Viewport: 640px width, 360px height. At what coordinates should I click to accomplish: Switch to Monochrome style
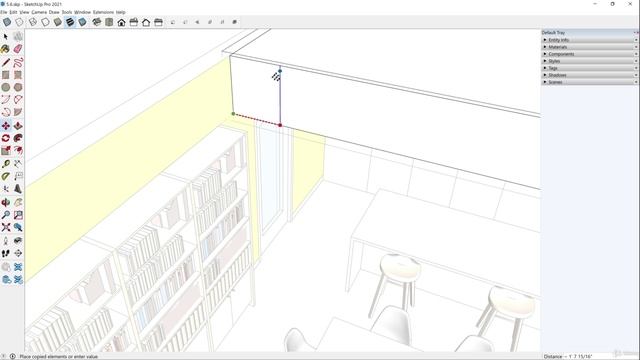click(x=82, y=22)
